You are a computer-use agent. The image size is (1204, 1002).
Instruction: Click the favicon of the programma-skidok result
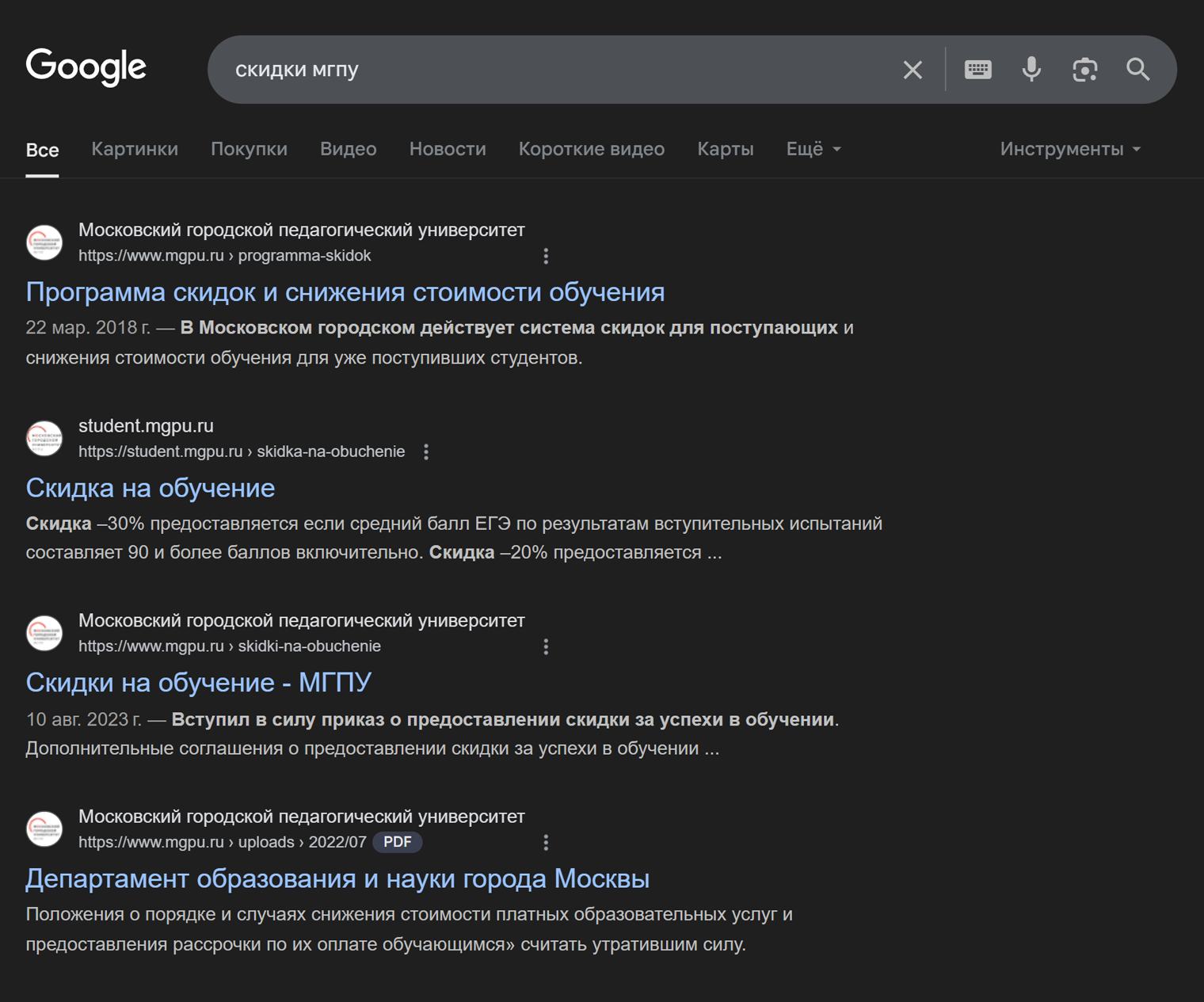click(x=44, y=242)
